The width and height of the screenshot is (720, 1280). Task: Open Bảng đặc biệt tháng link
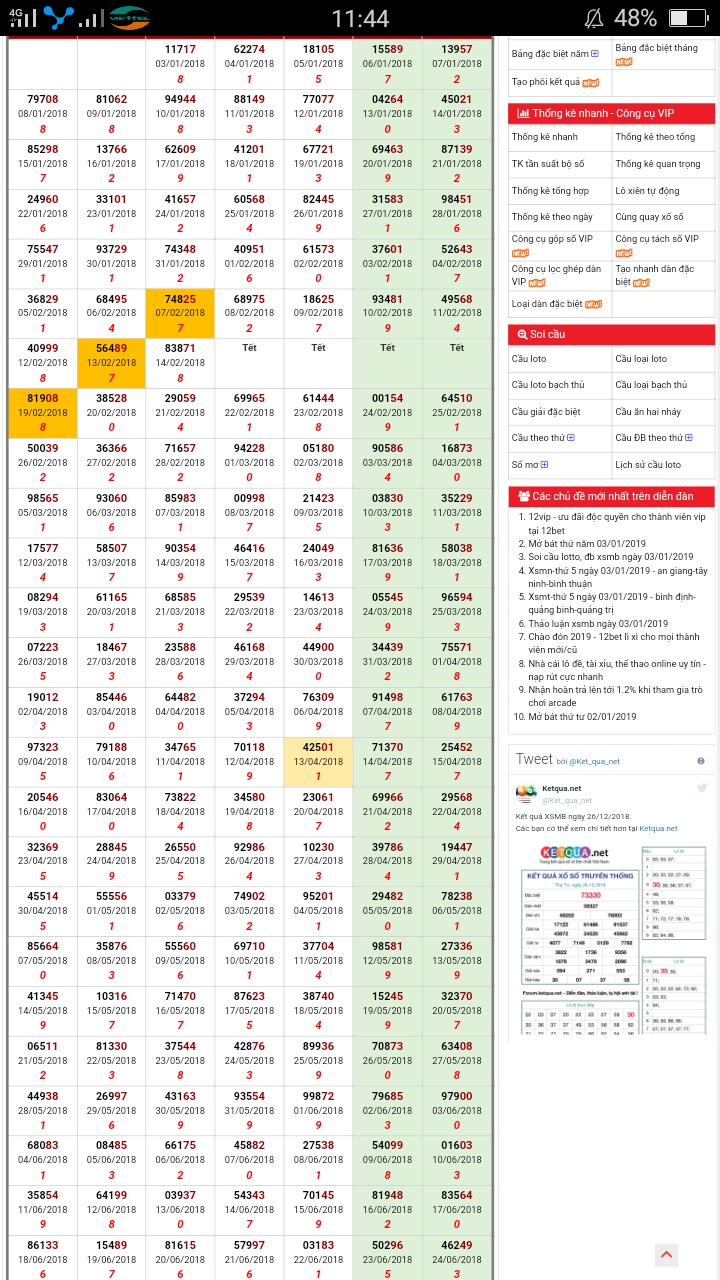pos(656,48)
